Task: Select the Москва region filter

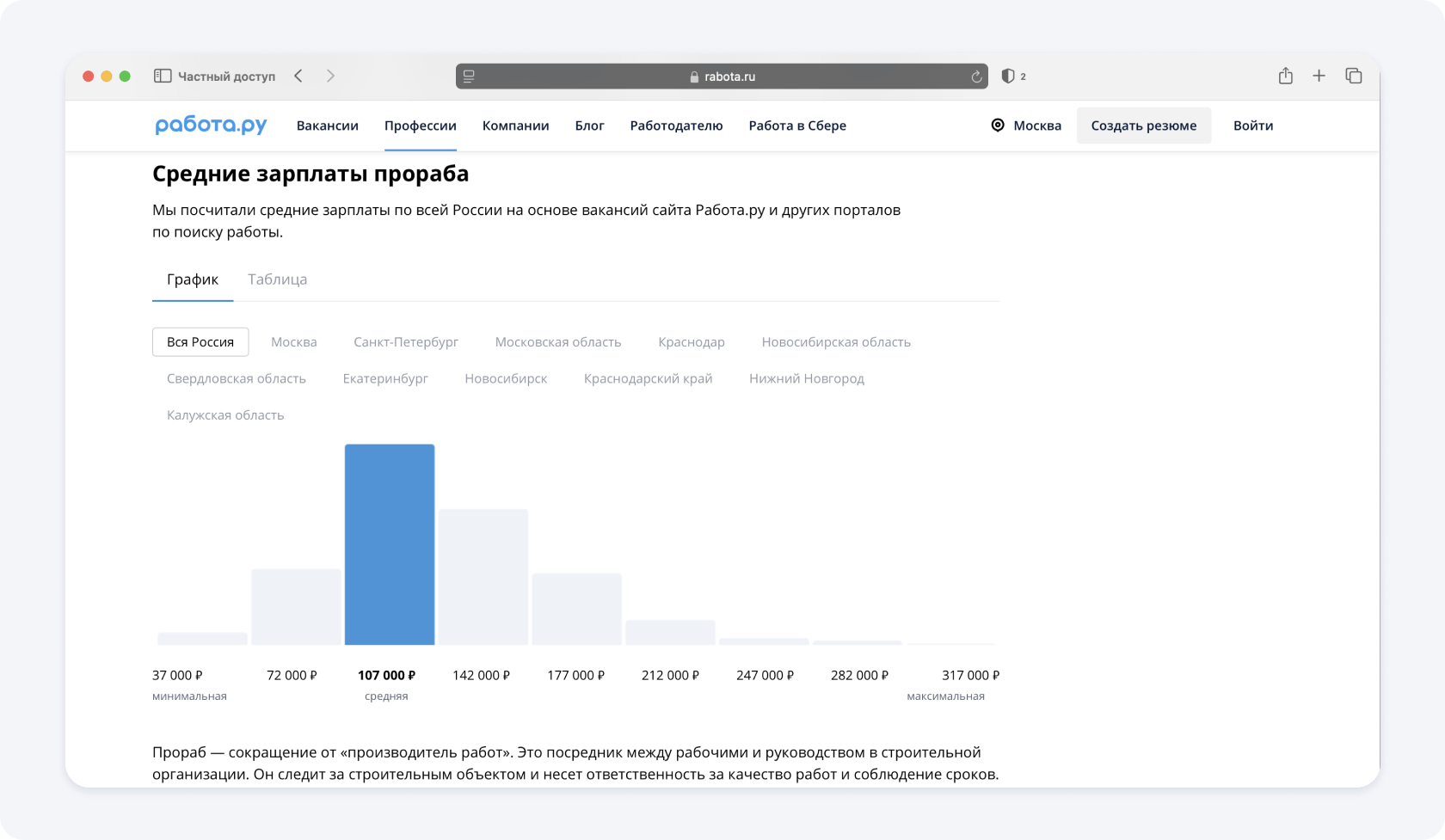Action: pos(293,342)
